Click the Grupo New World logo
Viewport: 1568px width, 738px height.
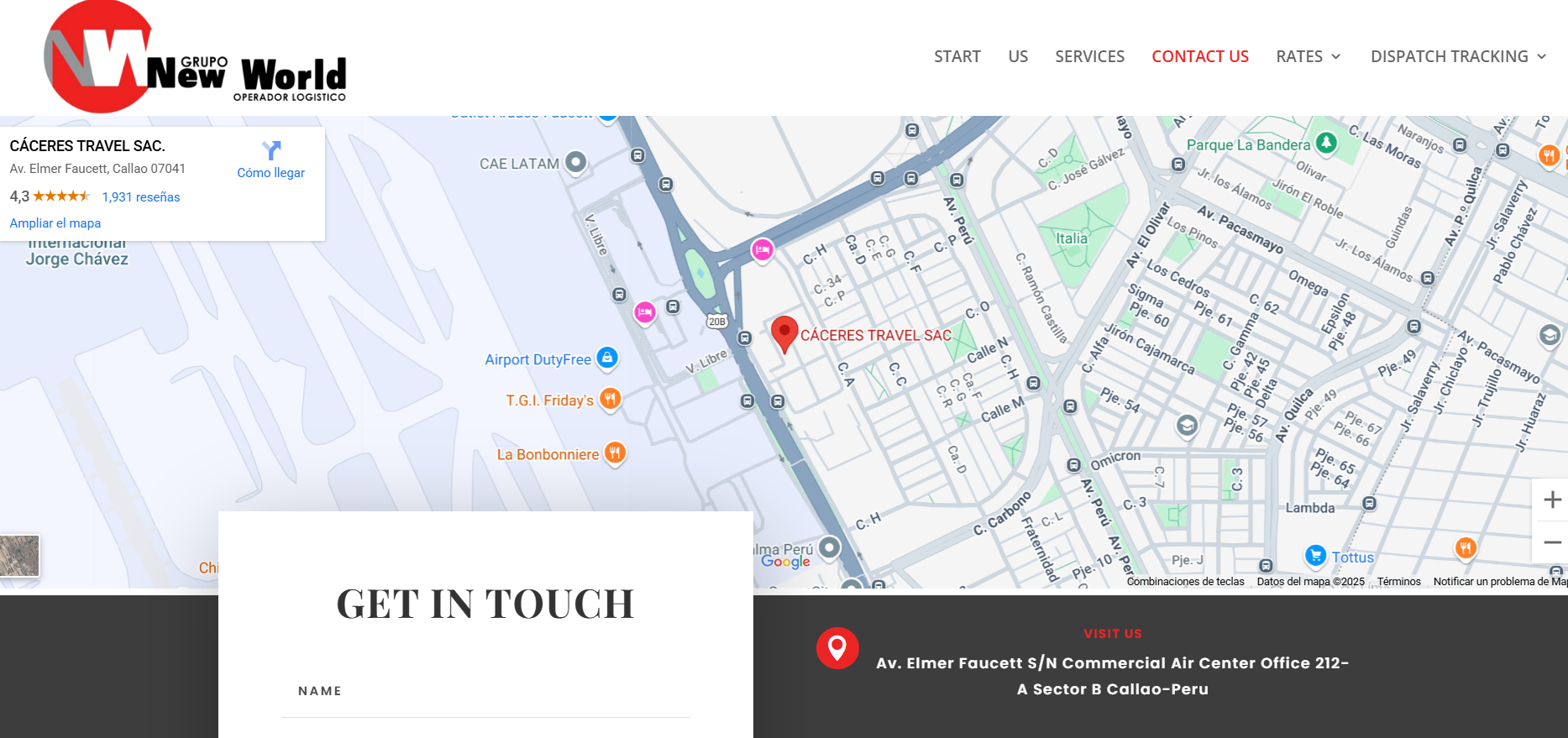pyautogui.click(x=195, y=57)
